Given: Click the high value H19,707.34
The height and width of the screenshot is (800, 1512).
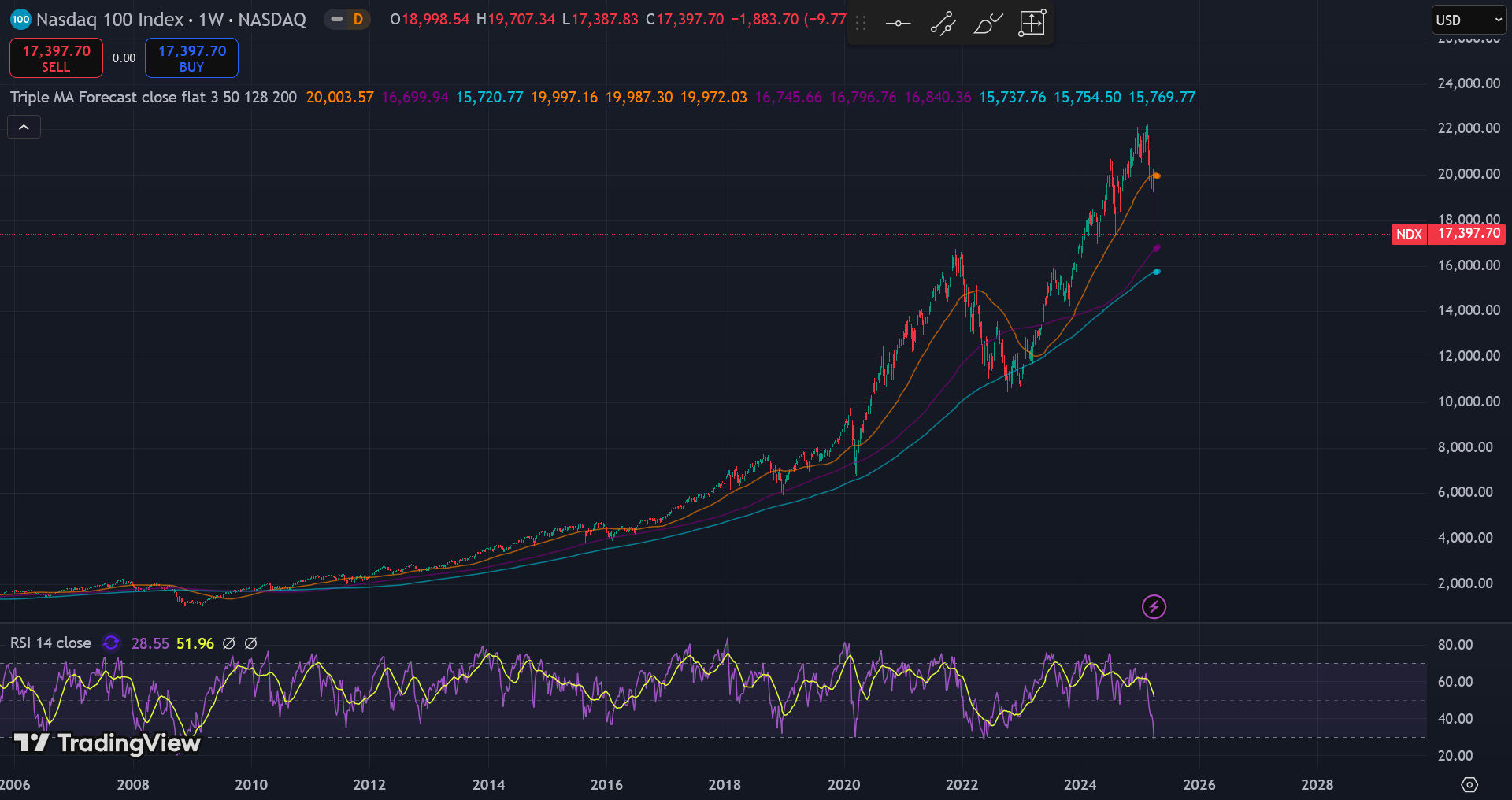Looking at the screenshot, I should (515, 20).
